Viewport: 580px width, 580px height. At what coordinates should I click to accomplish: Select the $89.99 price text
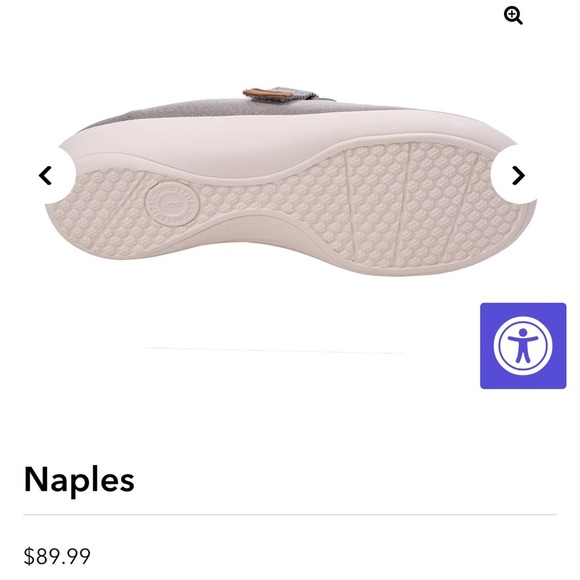tap(57, 556)
